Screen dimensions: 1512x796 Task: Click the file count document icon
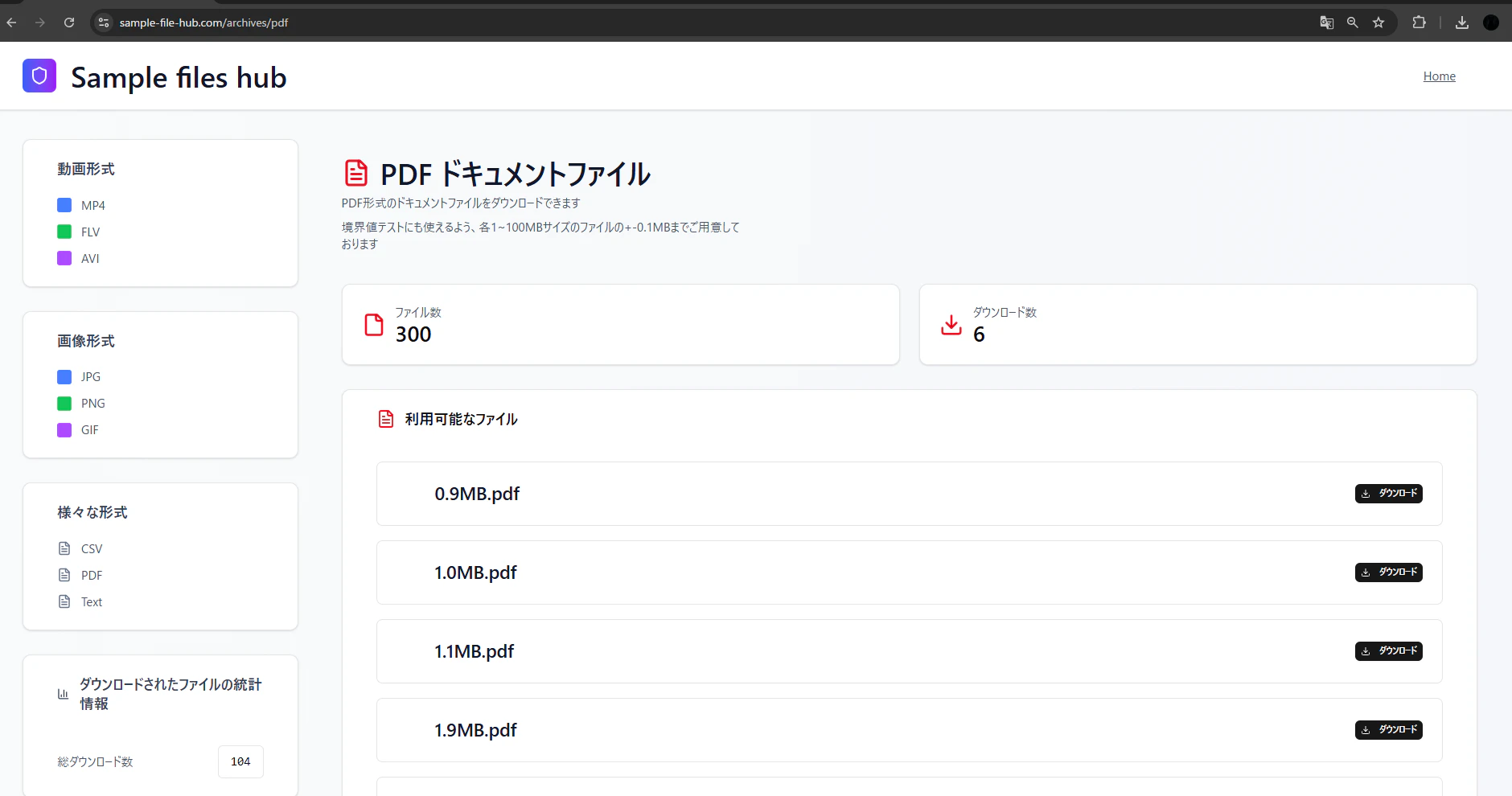[374, 325]
